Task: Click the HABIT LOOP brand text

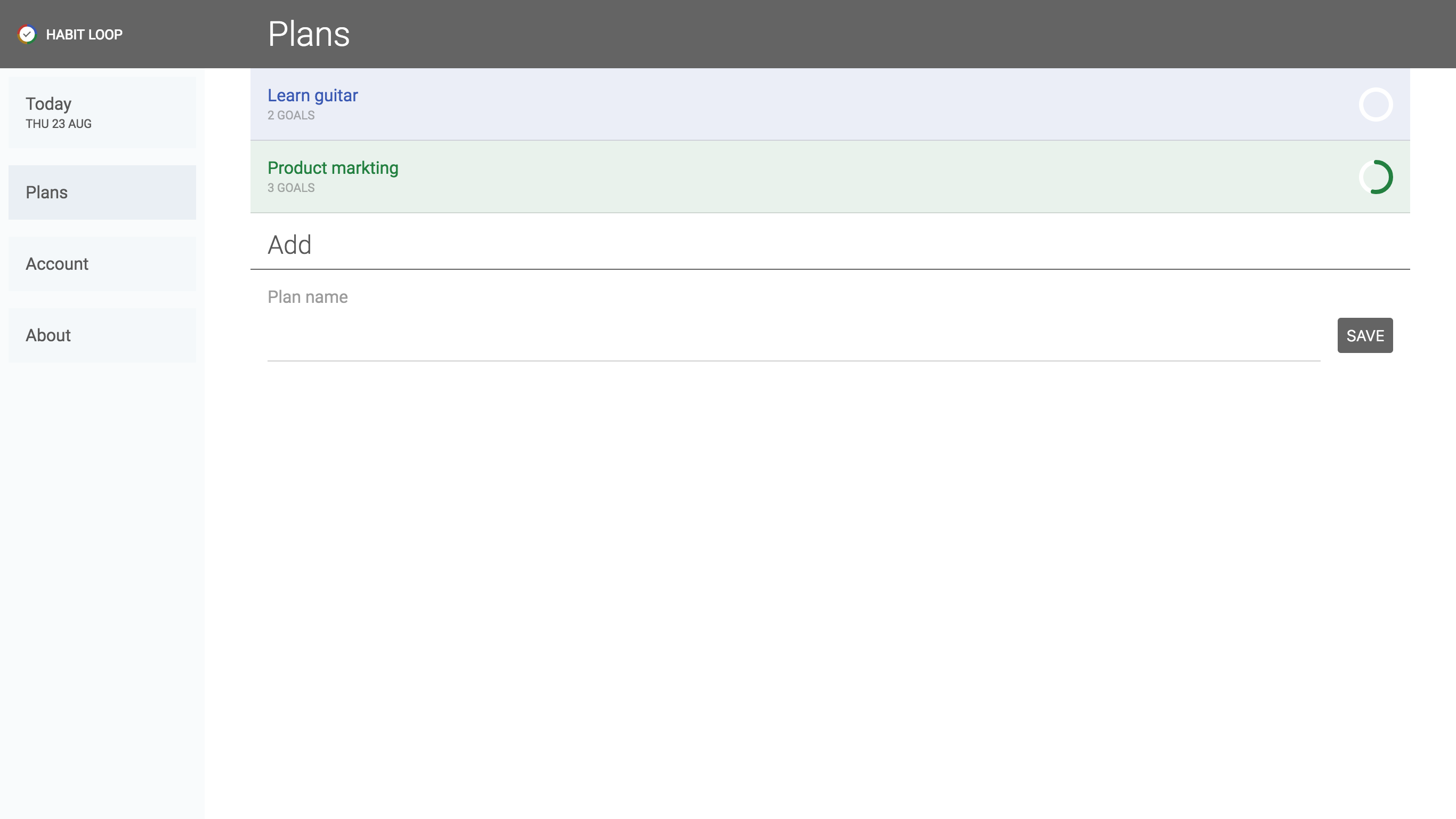Action: click(x=84, y=35)
